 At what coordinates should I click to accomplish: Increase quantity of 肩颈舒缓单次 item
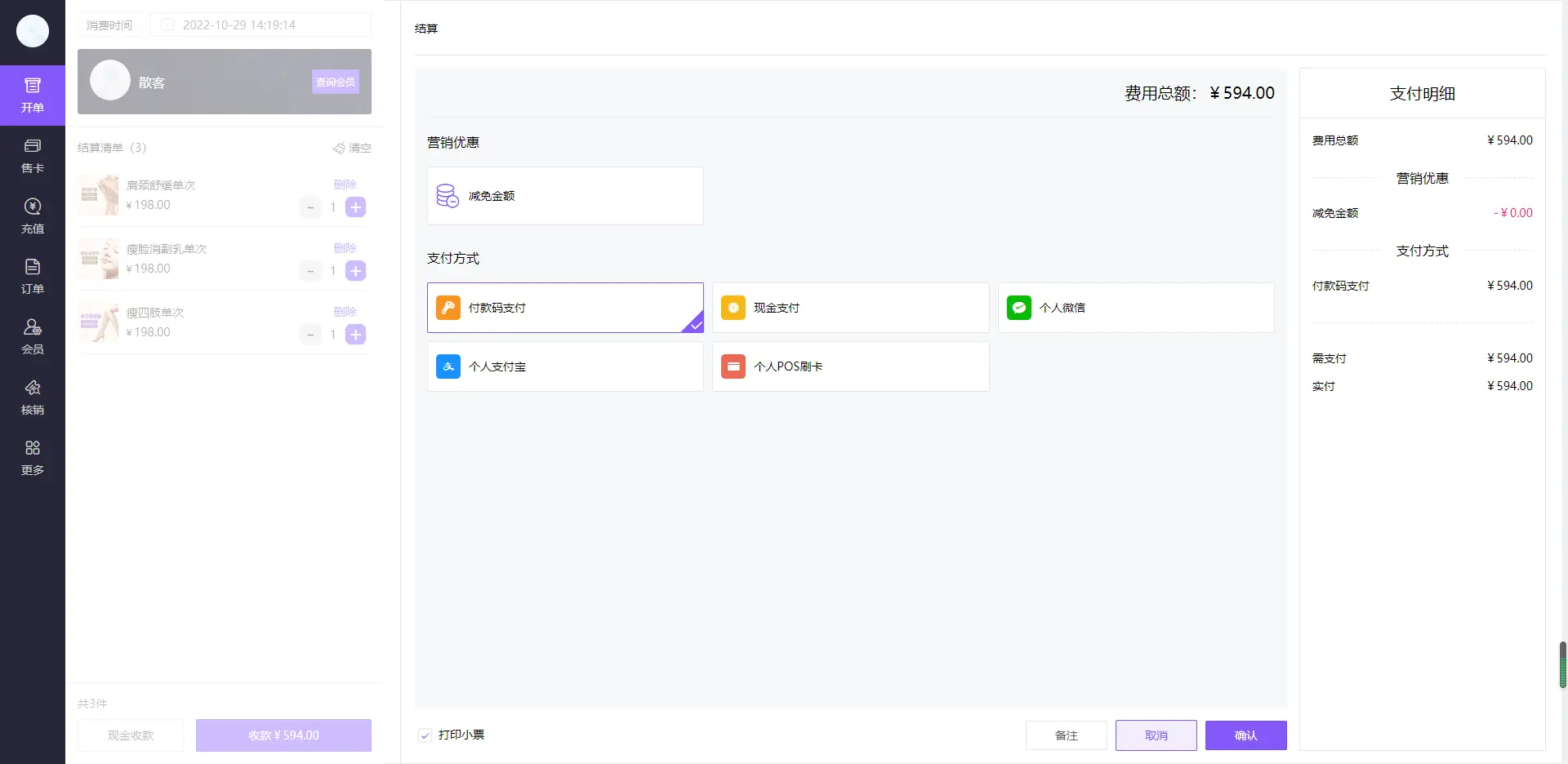coord(355,207)
